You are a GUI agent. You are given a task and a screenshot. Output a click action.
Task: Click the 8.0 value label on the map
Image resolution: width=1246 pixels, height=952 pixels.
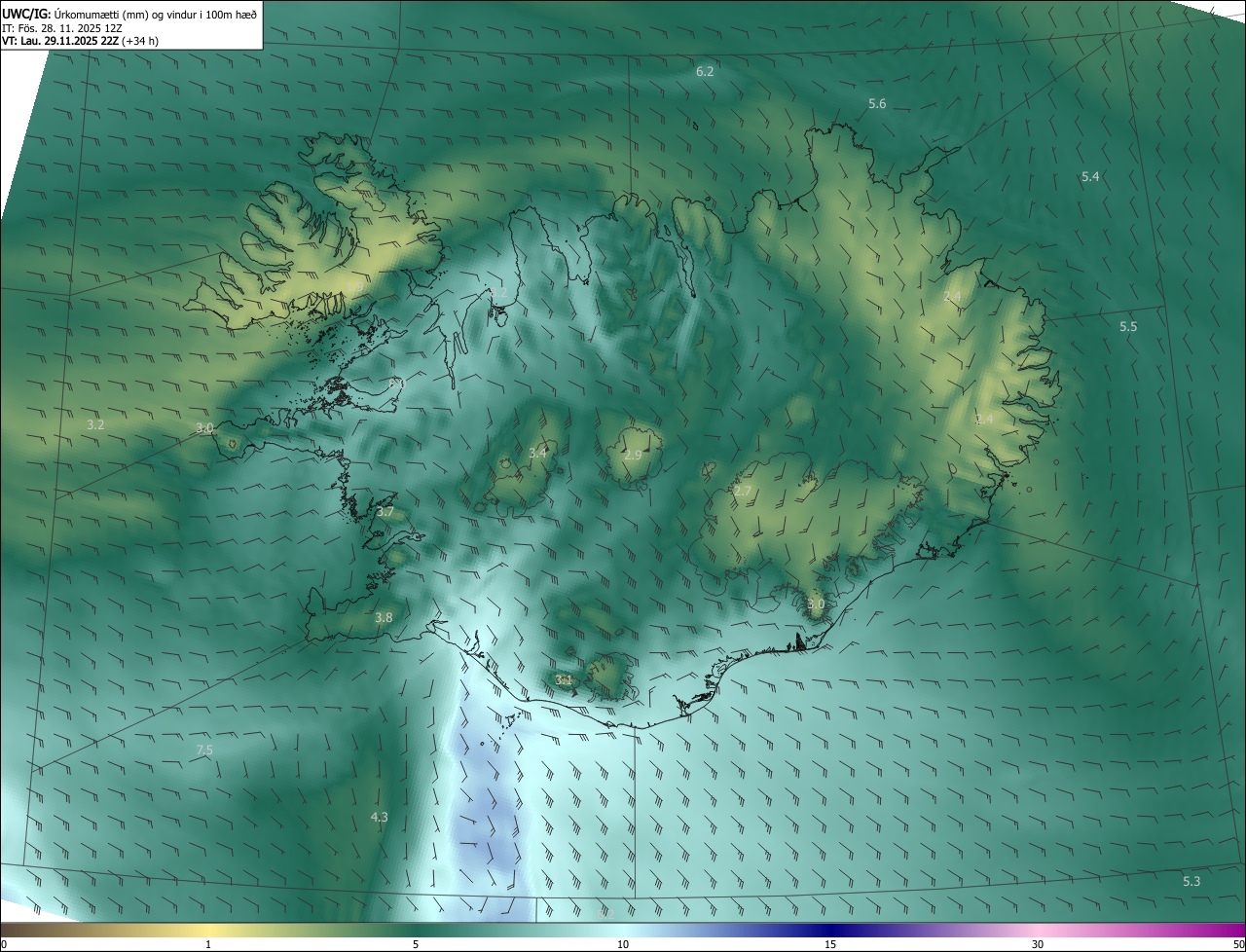pos(396,384)
